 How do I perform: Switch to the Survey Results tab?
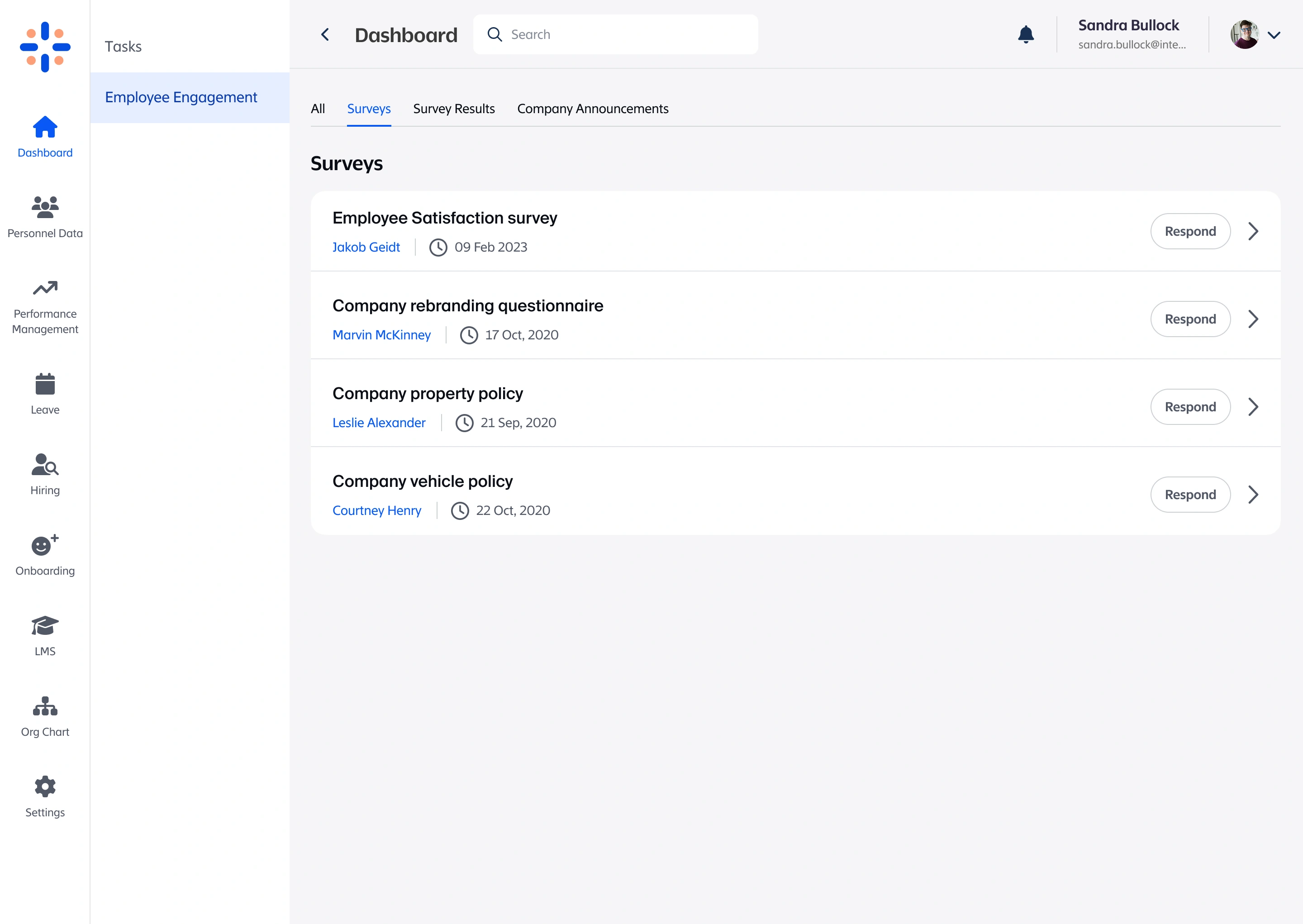[x=453, y=109]
